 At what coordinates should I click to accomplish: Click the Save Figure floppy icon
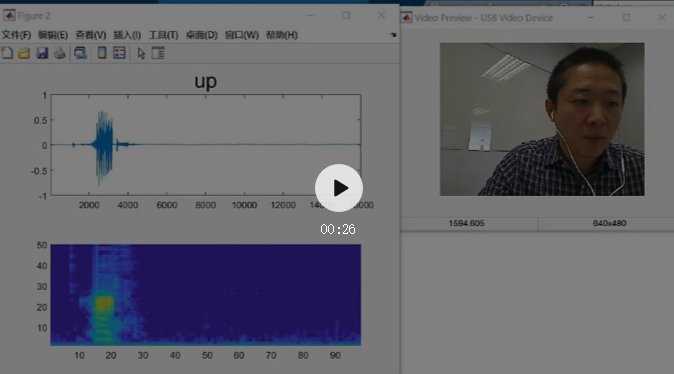pos(42,53)
